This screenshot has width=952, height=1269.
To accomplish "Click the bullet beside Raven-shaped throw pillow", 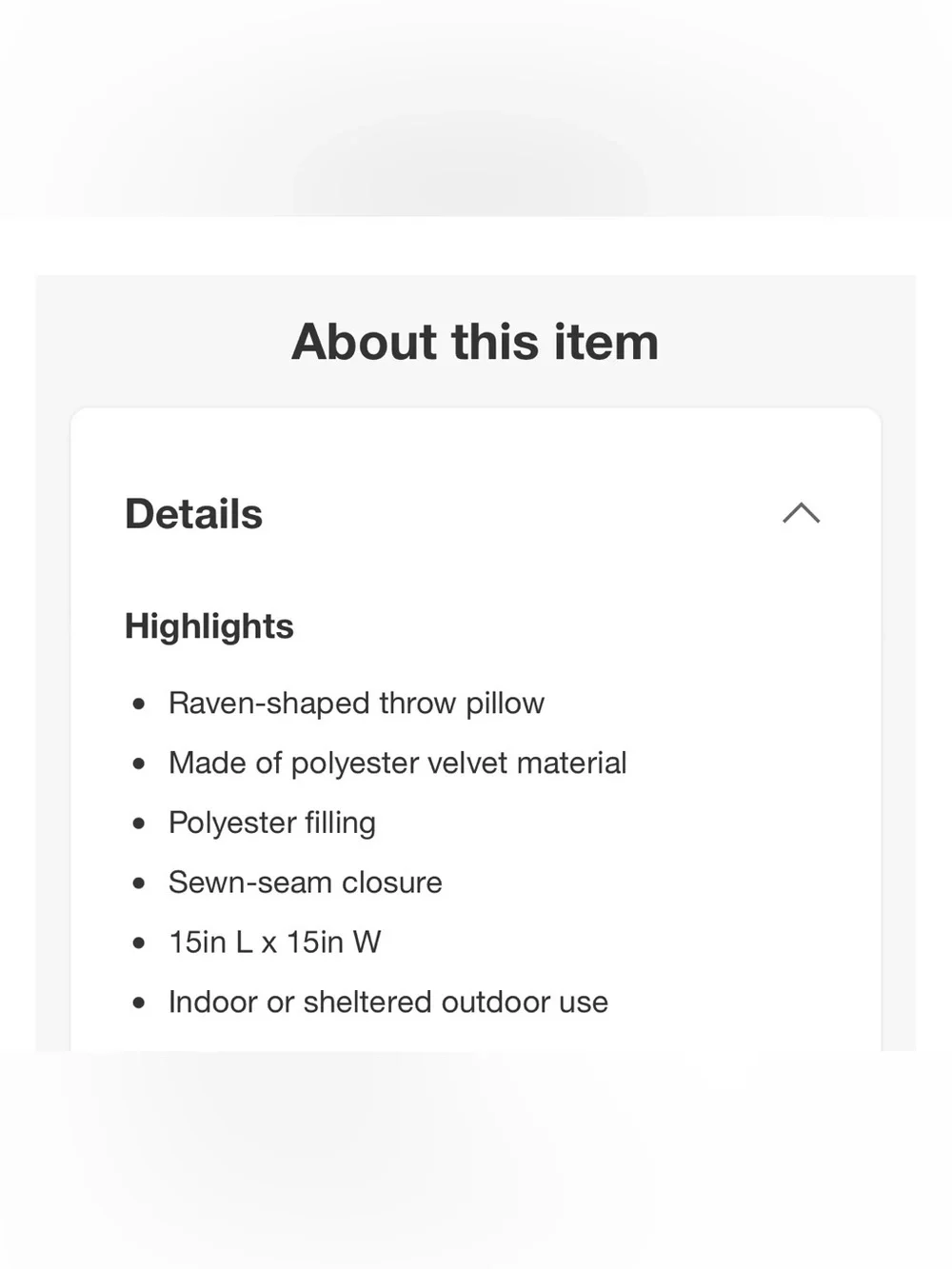I will [139, 704].
